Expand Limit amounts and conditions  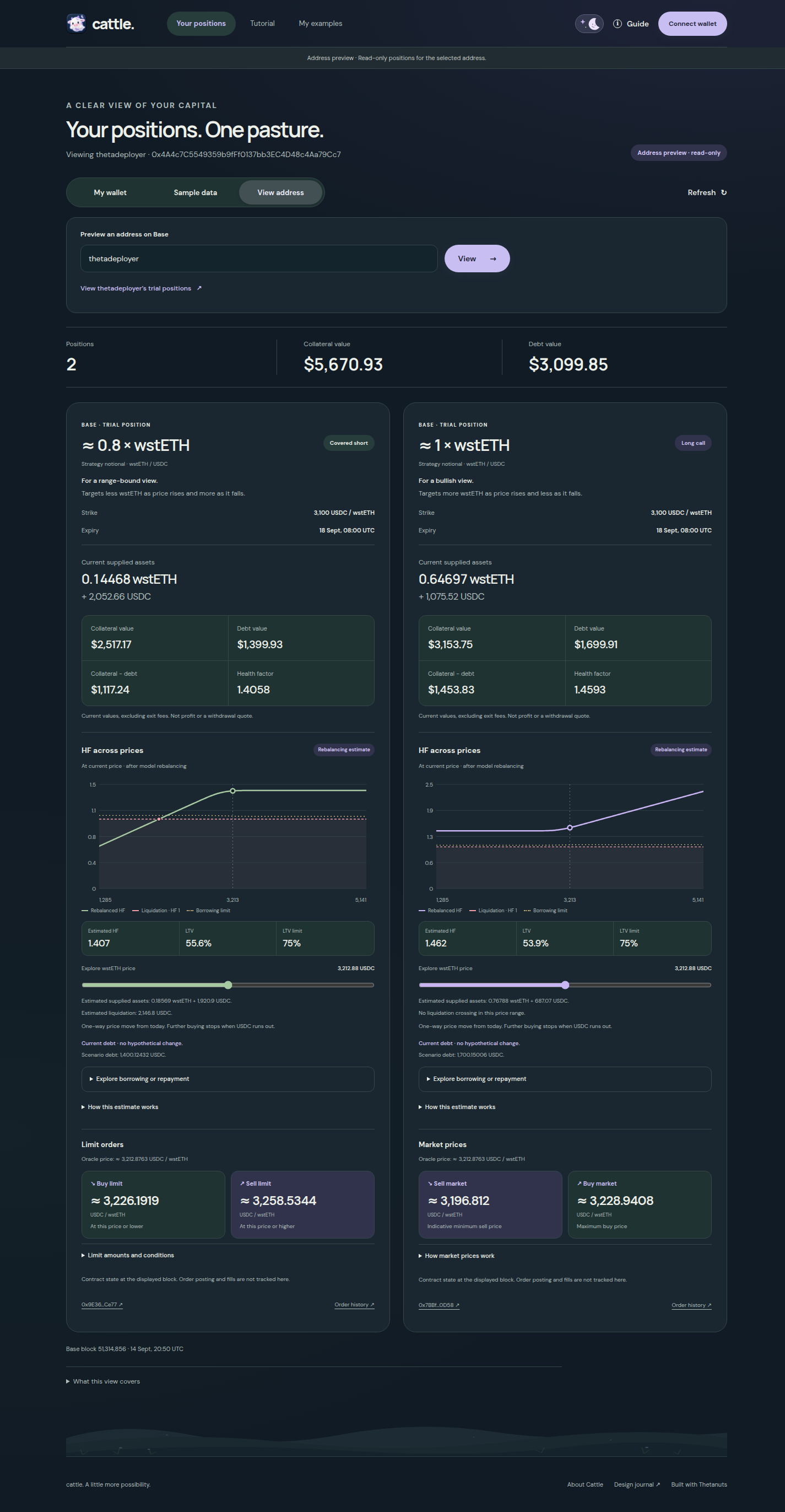tap(128, 1255)
